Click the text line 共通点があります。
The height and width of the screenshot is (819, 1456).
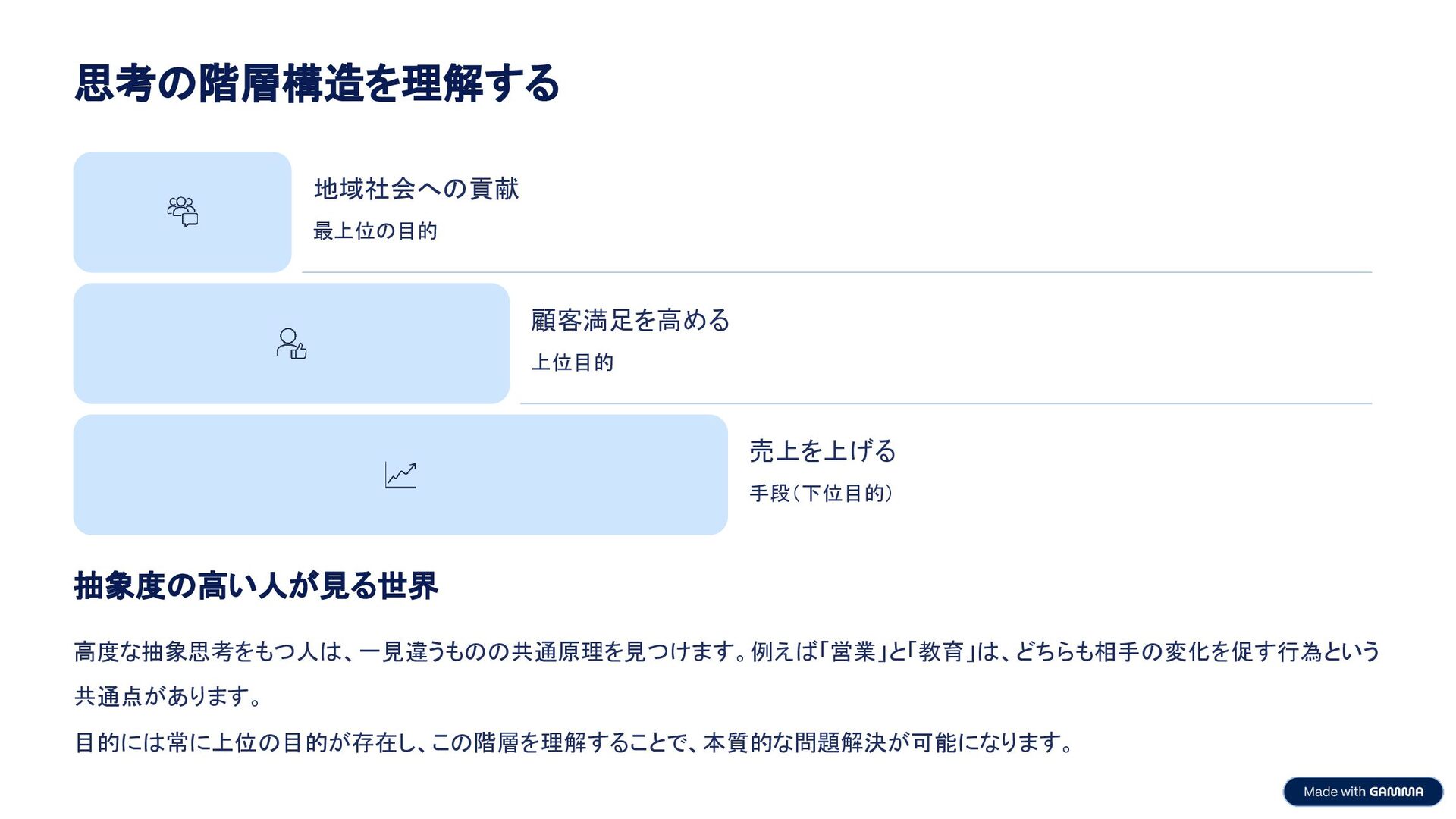pos(168,696)
